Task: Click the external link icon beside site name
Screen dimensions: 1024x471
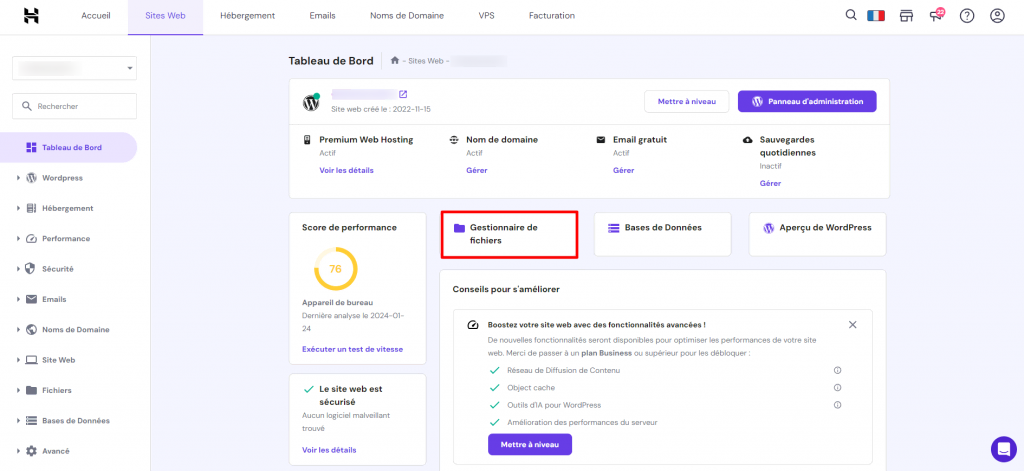Action: pos(403,95)
